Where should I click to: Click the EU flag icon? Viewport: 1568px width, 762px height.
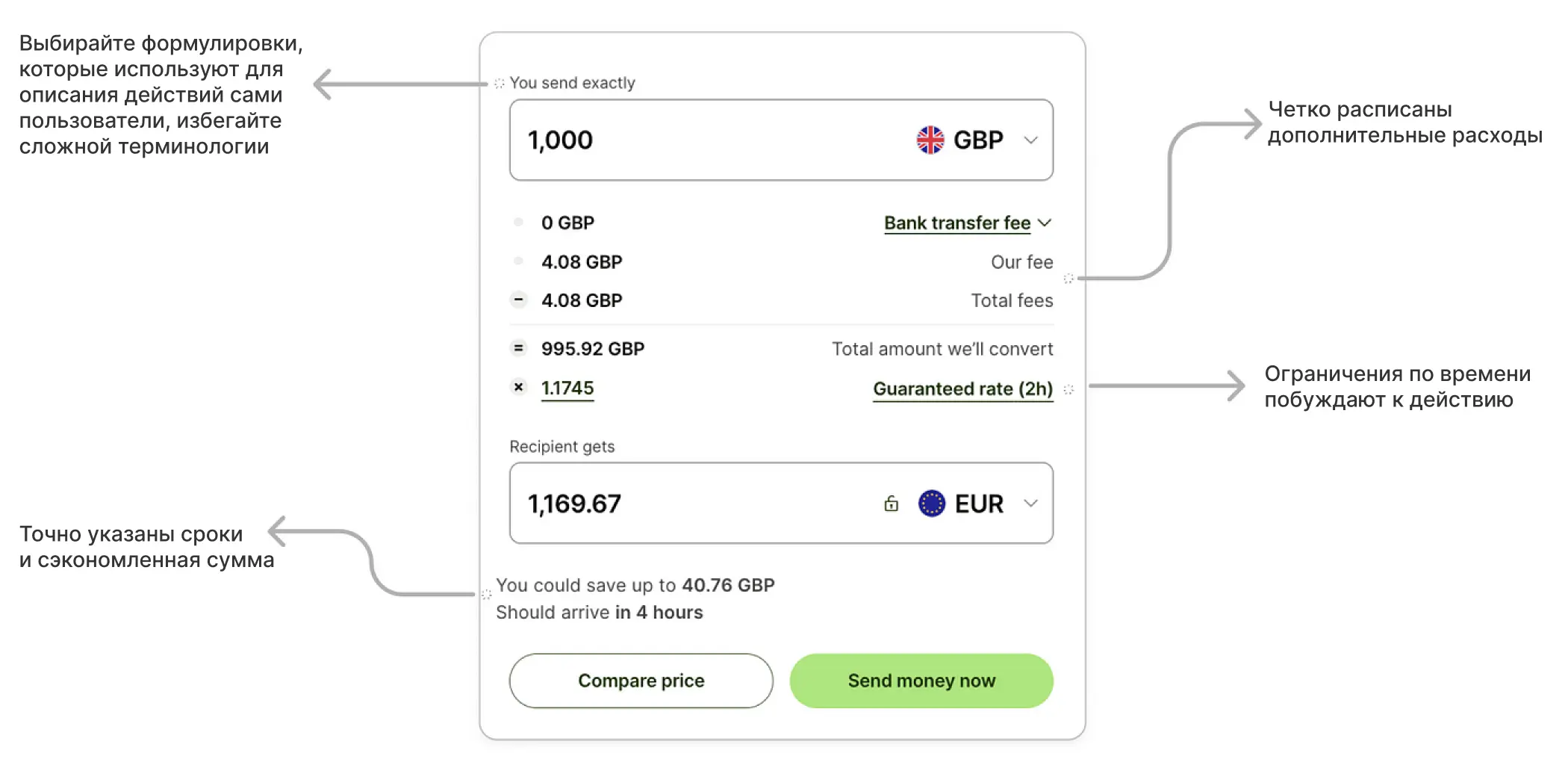tap(931, 504)
